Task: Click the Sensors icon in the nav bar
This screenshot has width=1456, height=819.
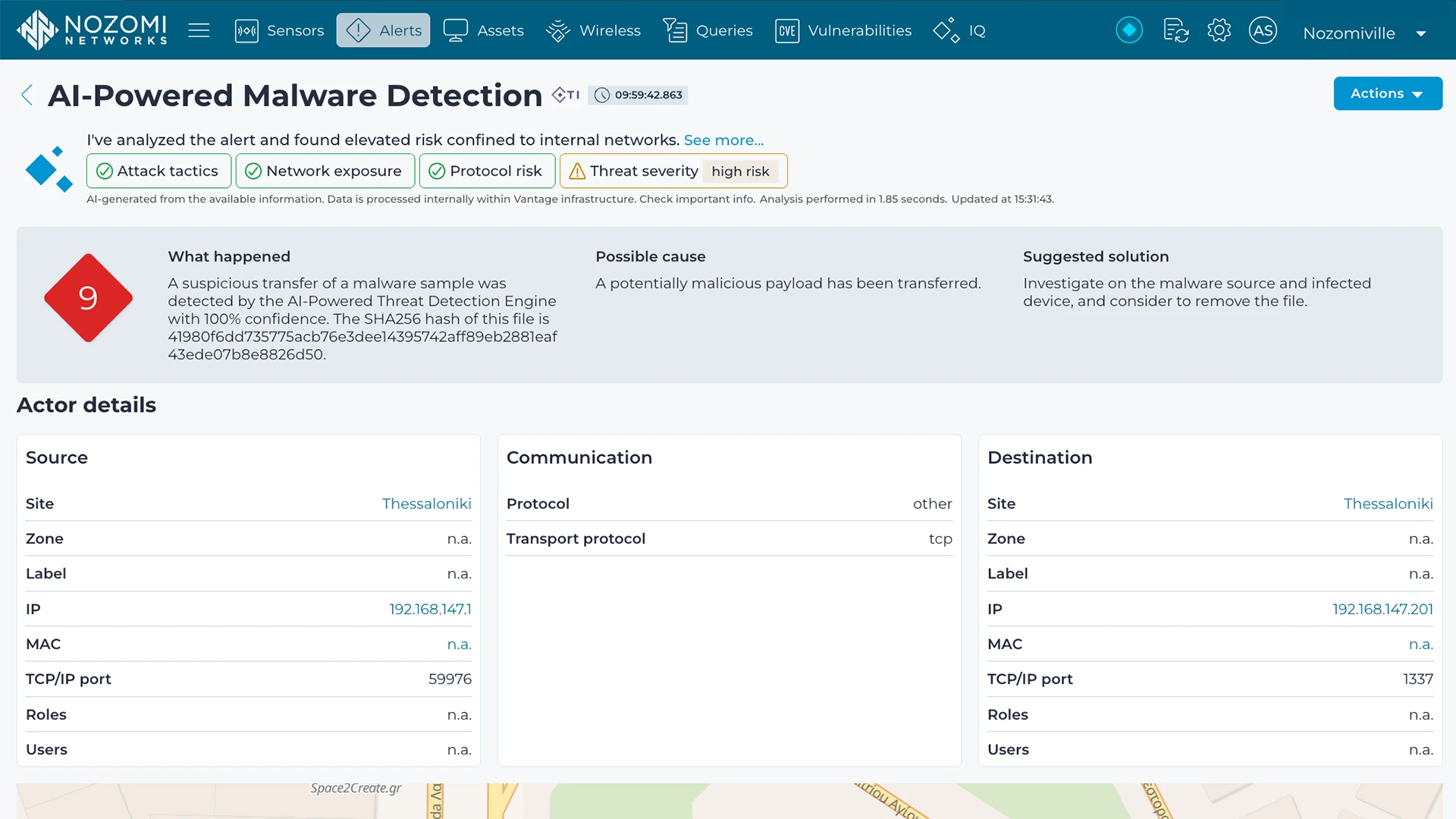Action: (x=246, y=31)
